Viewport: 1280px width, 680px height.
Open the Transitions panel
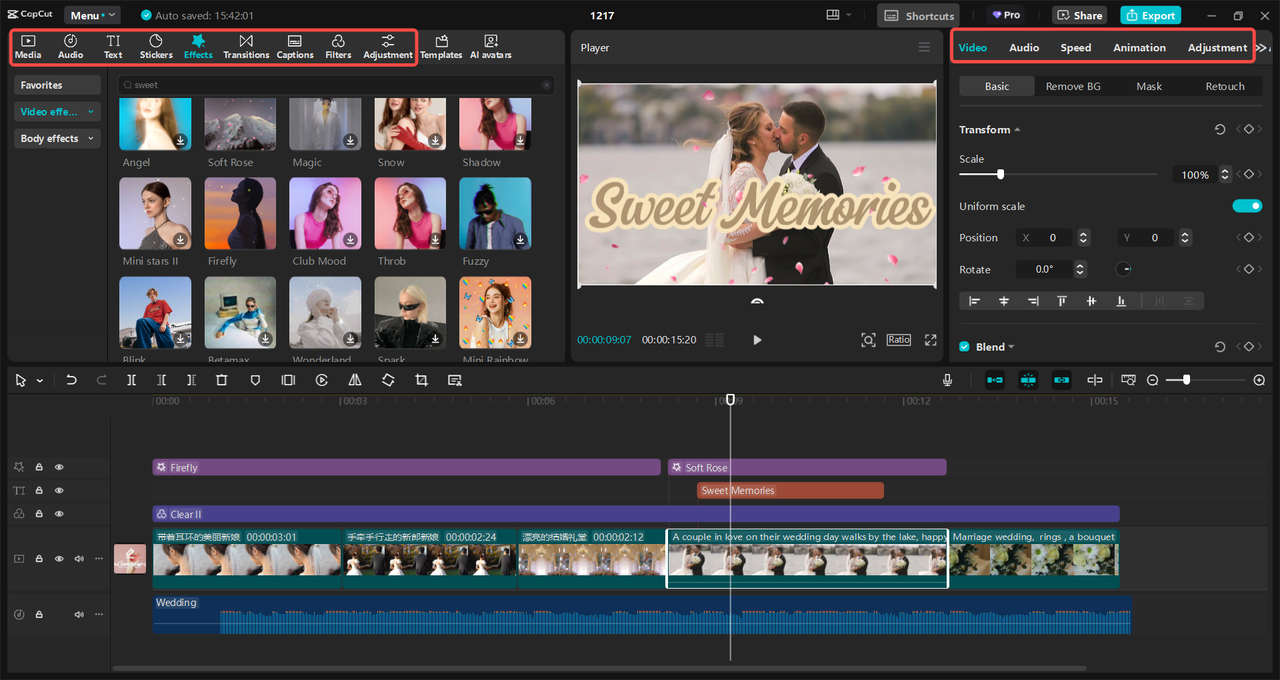(246, 46)
